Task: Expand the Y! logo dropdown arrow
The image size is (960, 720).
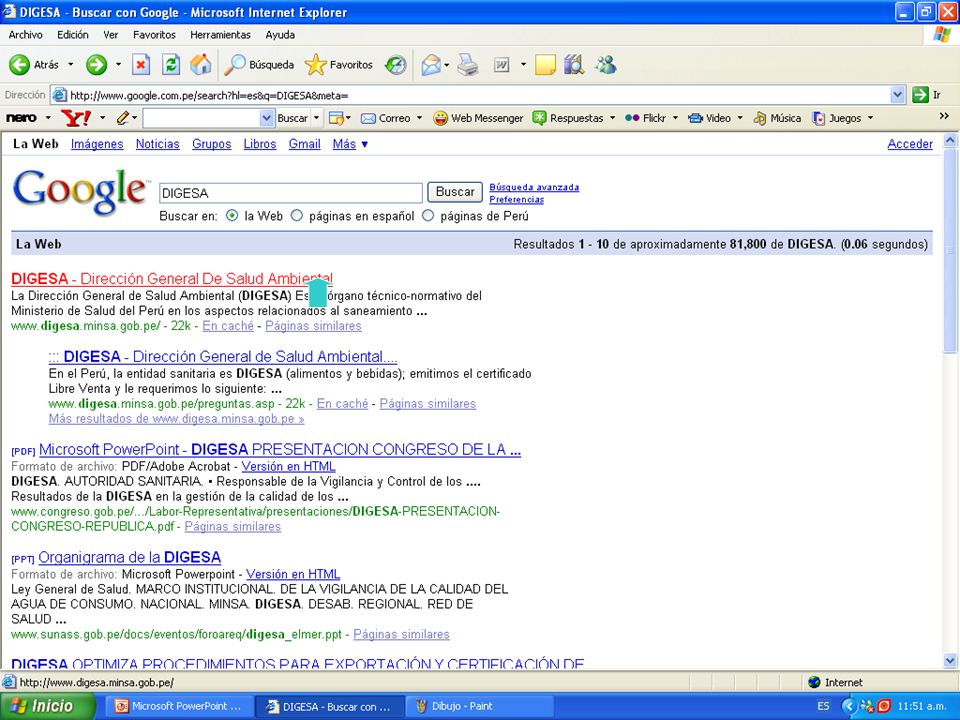Action: click(x=102, y=118)
